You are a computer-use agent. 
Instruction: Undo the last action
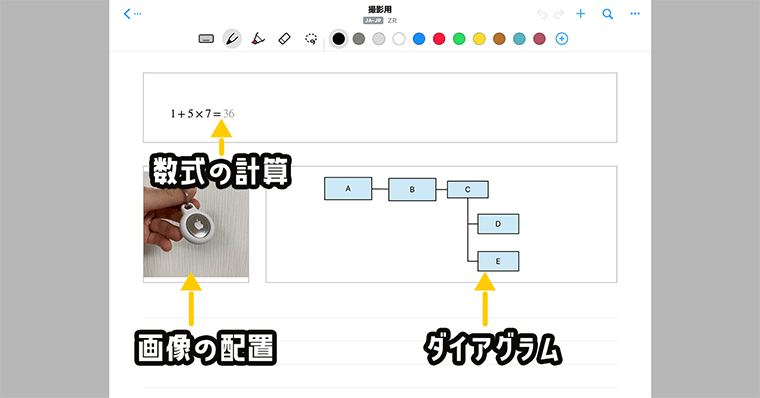coord(542,14)
